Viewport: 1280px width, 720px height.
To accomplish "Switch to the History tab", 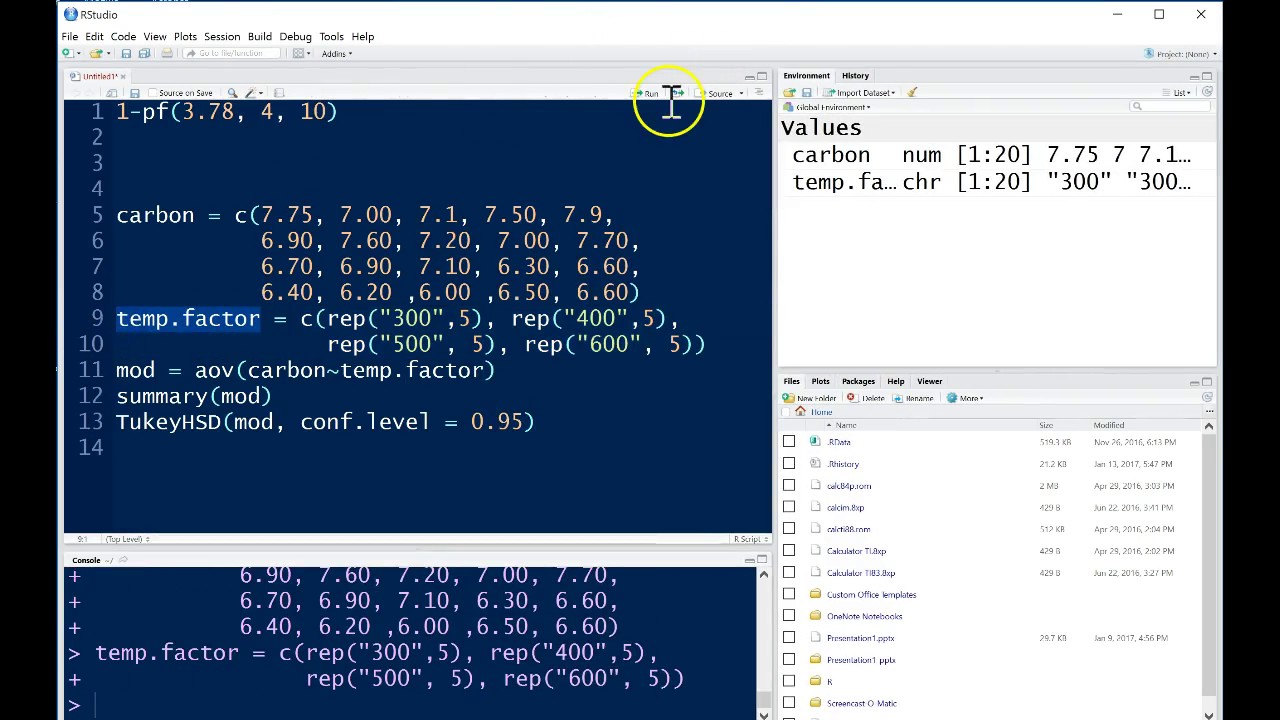I will click(x=855, y=76).
